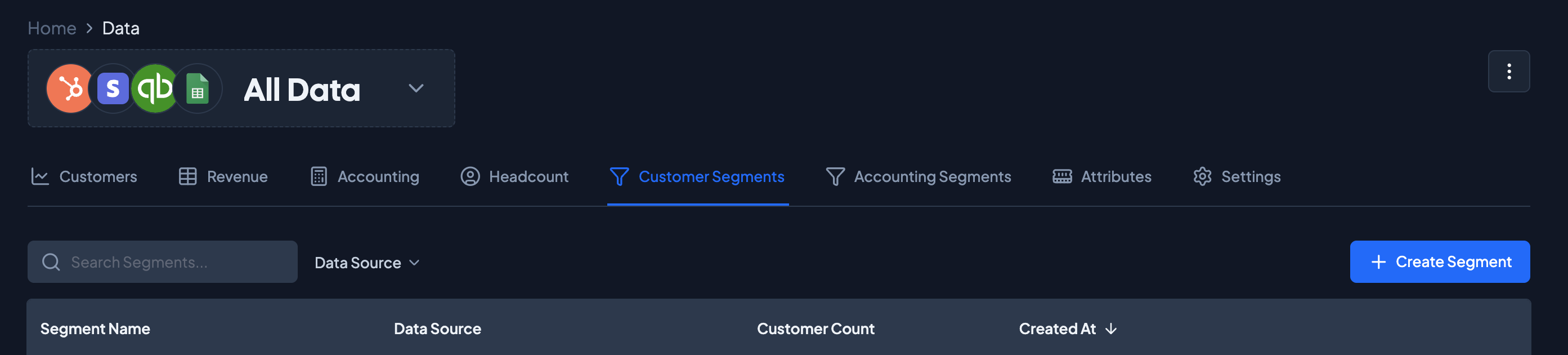Focus the Search Segments input field

pos(177,263)
